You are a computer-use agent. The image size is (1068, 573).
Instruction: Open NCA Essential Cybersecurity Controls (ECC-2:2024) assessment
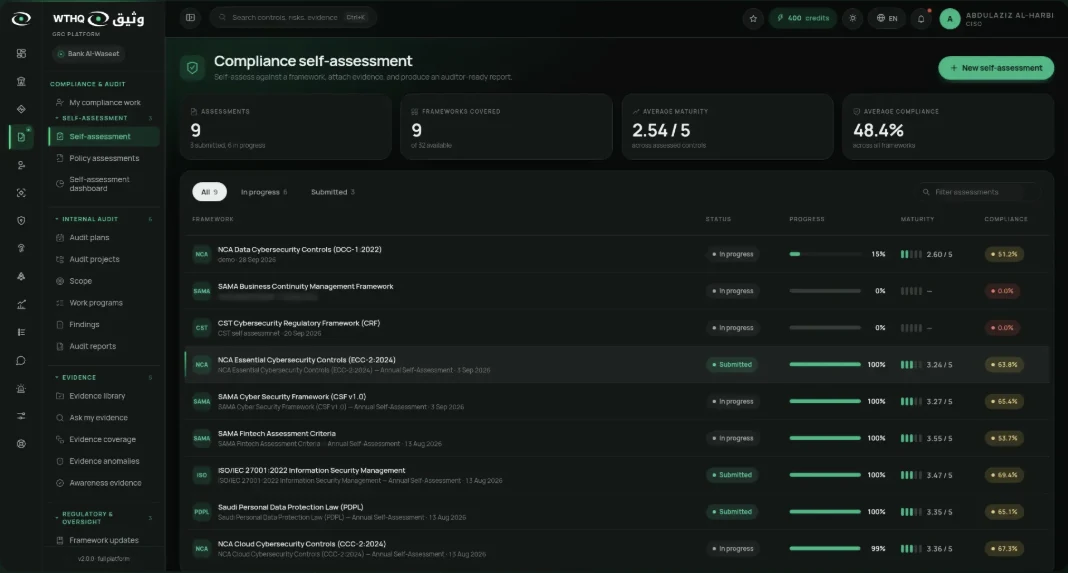(616, 365)
